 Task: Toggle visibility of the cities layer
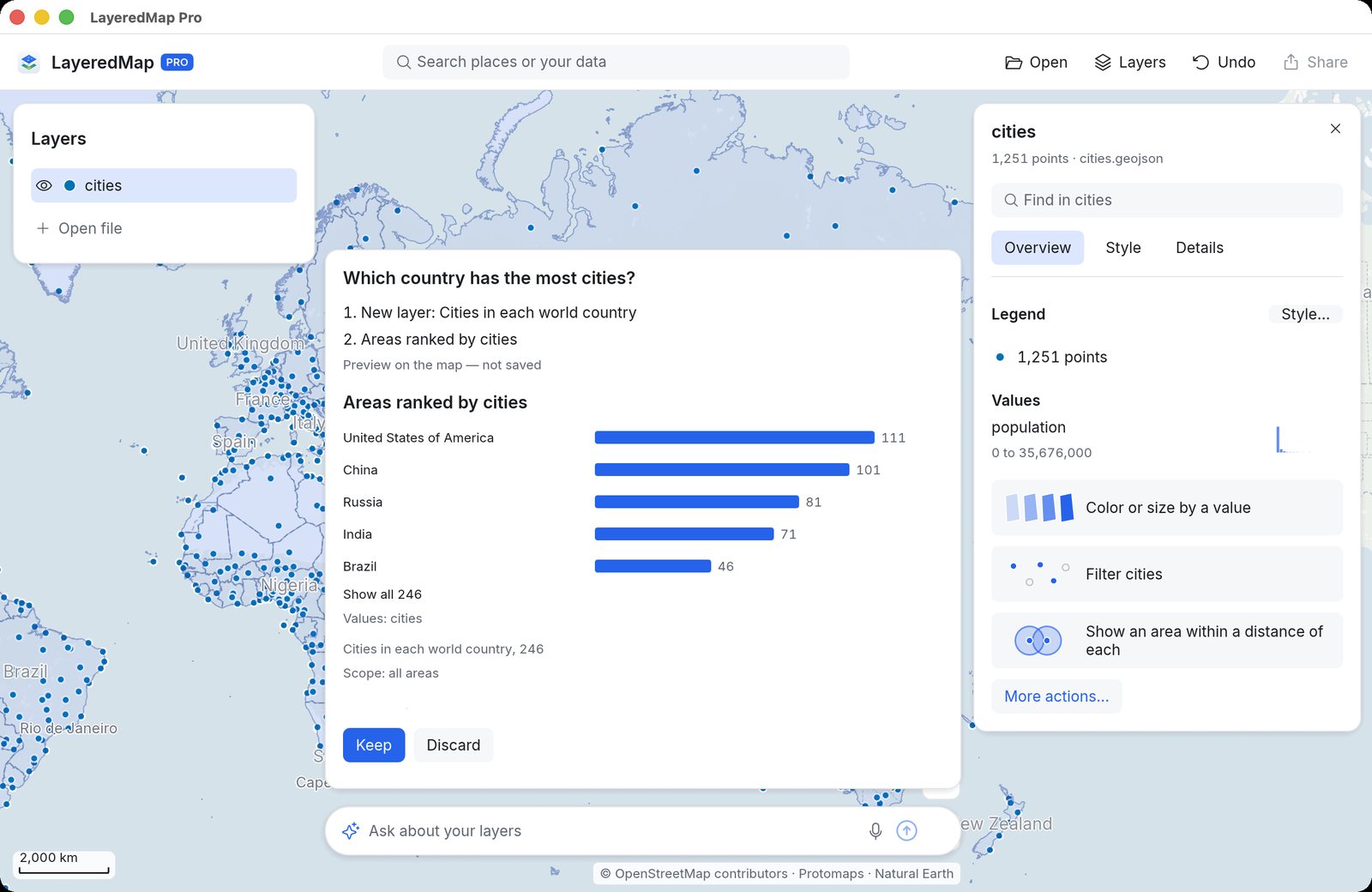[45, 185]
